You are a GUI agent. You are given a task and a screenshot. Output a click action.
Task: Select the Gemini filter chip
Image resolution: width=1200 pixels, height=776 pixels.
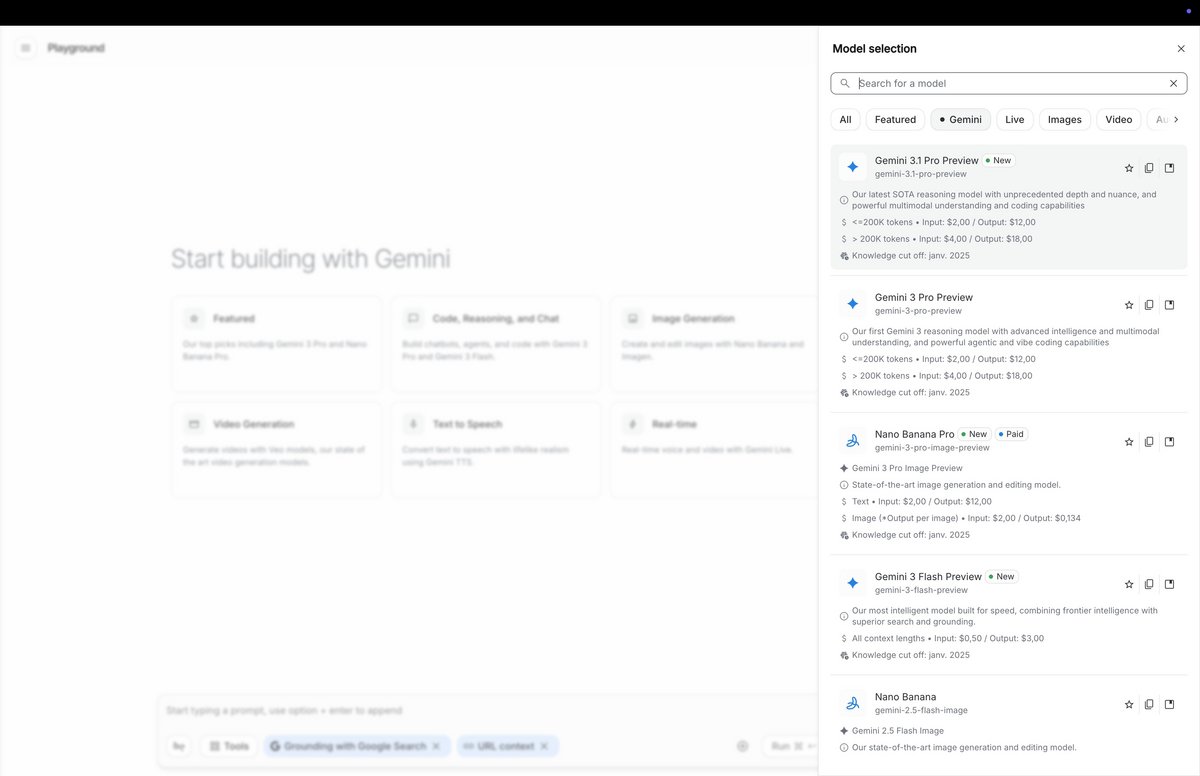point(960,119)
